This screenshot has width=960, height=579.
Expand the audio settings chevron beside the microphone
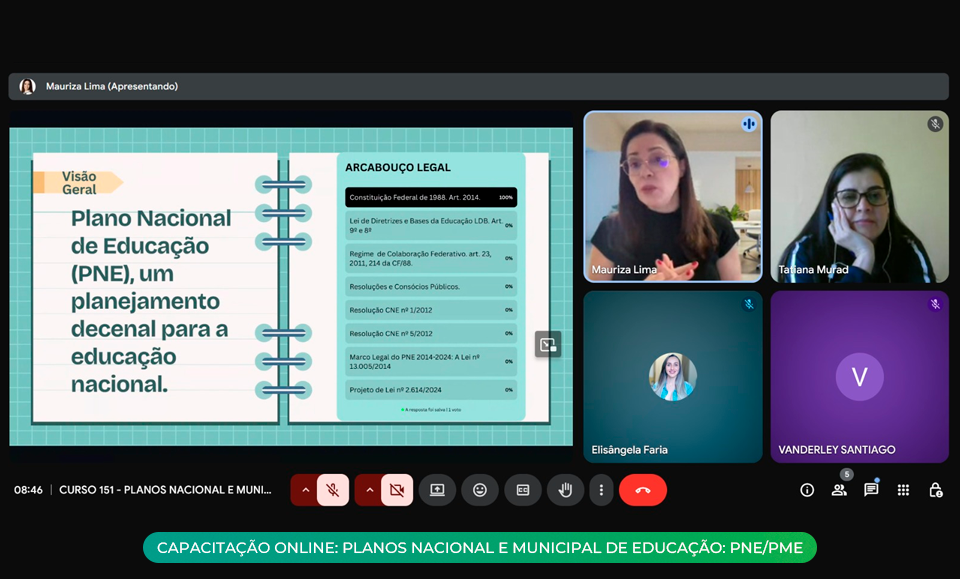[305, 490]
